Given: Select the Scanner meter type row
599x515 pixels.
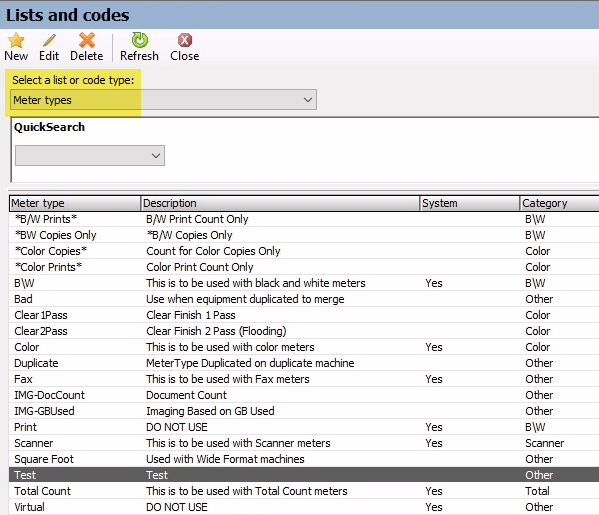Looking at the screenshot, I should coord(304,443).
